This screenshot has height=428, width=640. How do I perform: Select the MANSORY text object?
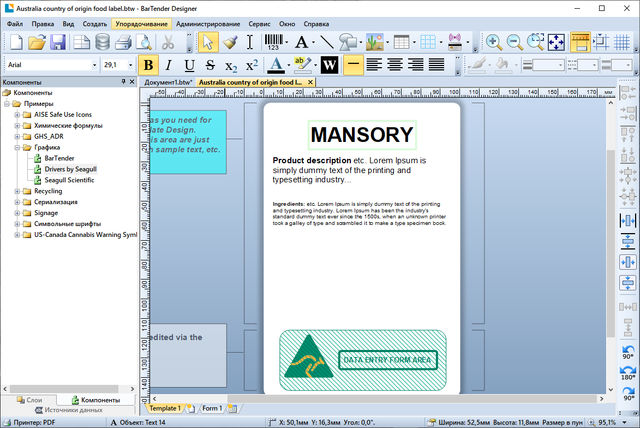click(x=362, y=135)
